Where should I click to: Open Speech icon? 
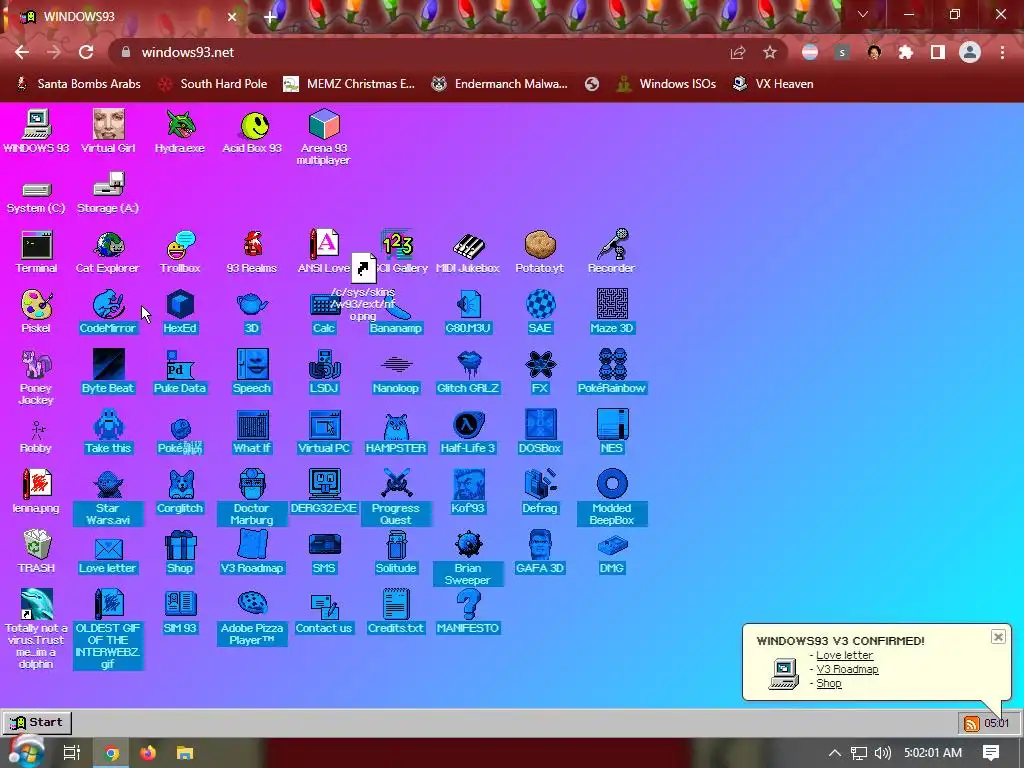click(252, 372)
